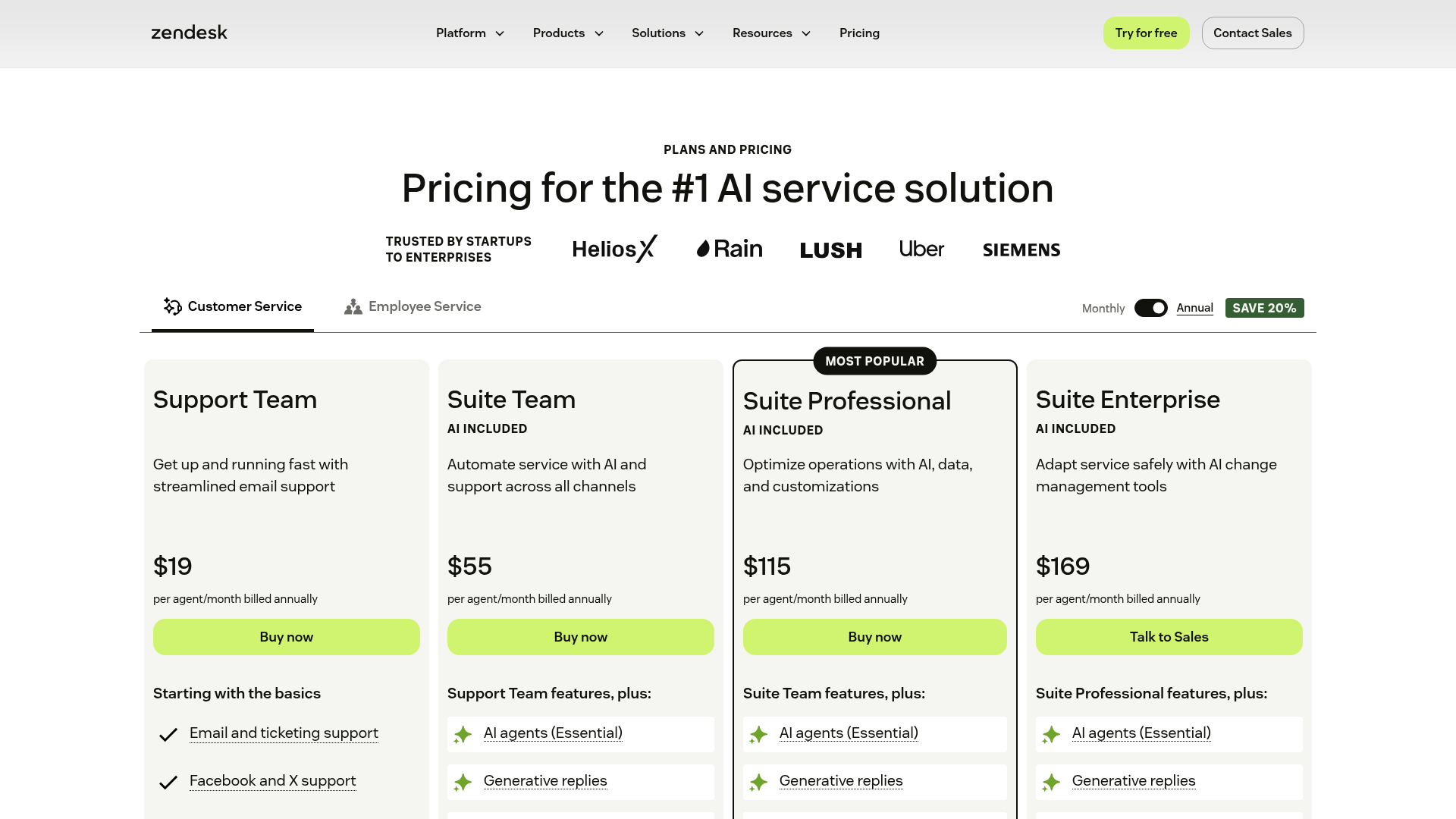The height and width of the screenshot is (819, 1456).
Task: Click 'Support Team features, plus:' heading
Action: [549, 693]
